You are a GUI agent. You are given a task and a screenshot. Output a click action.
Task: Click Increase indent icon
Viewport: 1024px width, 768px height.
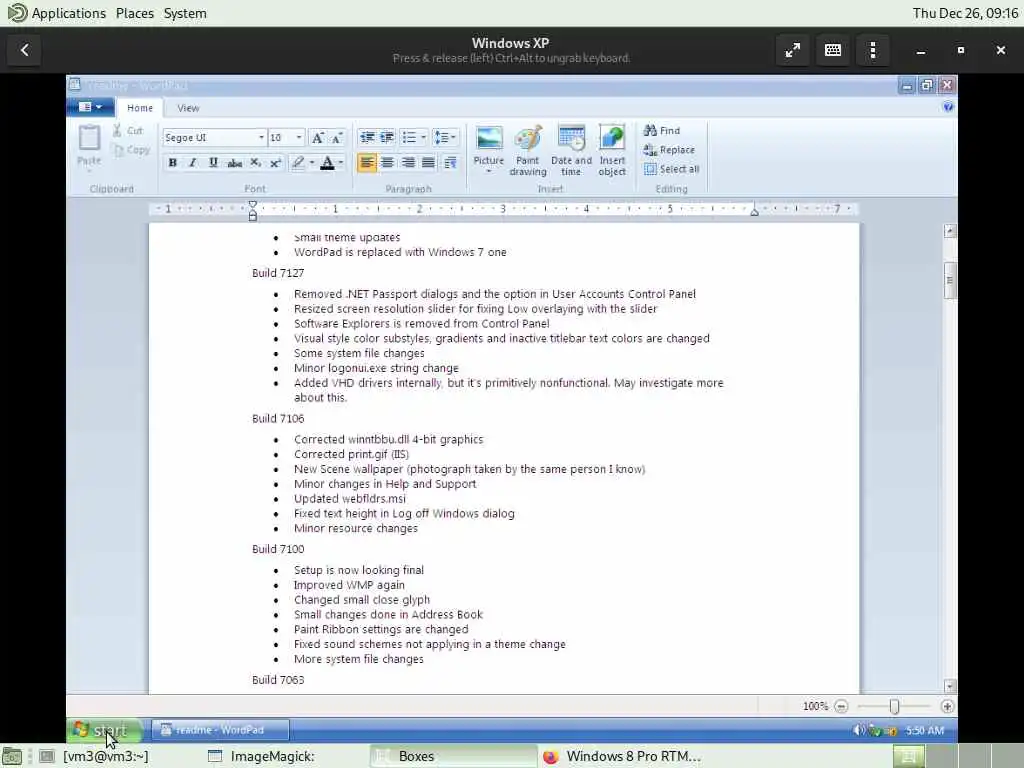pyautogui.click(x=387, y=137)
